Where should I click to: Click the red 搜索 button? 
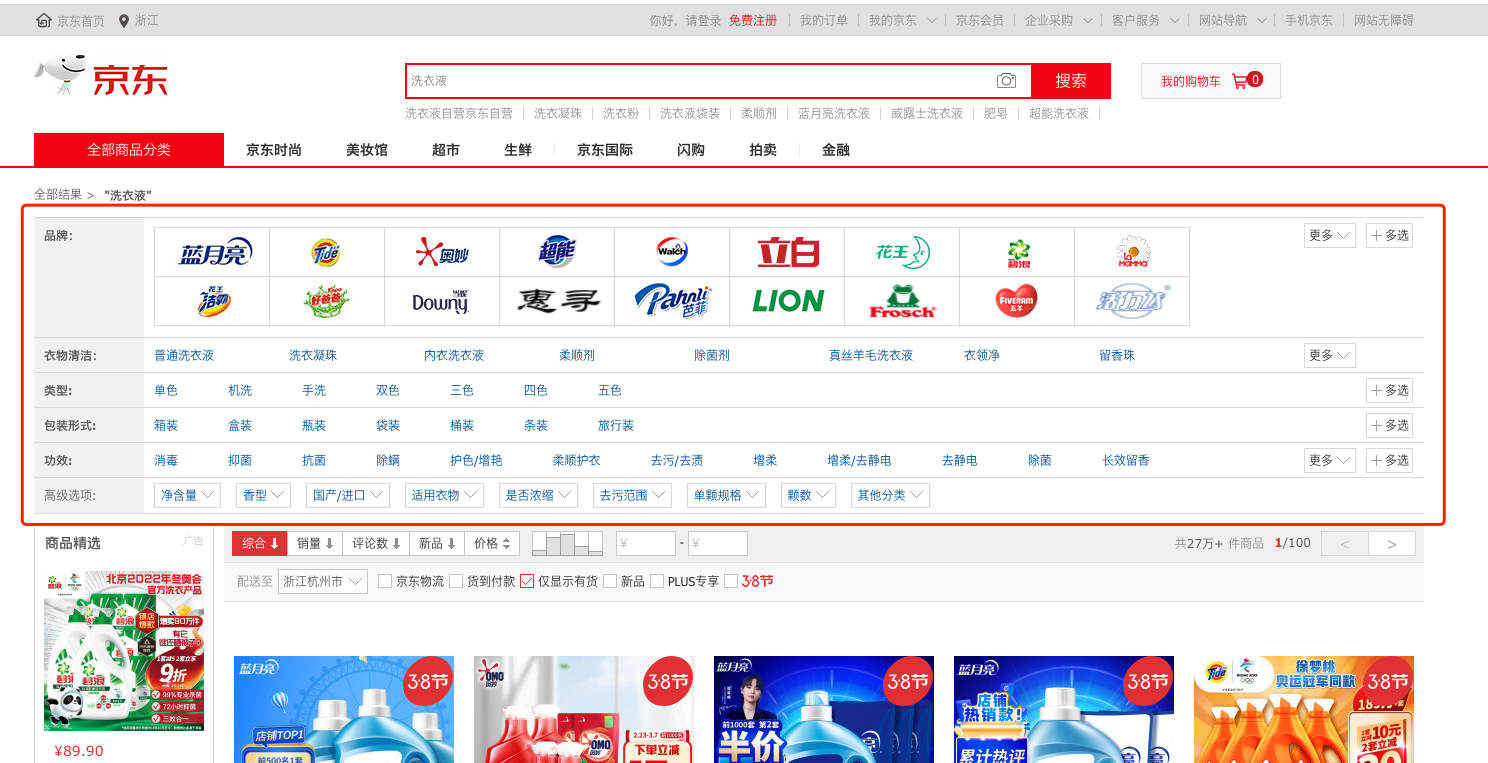(1070, 81)
